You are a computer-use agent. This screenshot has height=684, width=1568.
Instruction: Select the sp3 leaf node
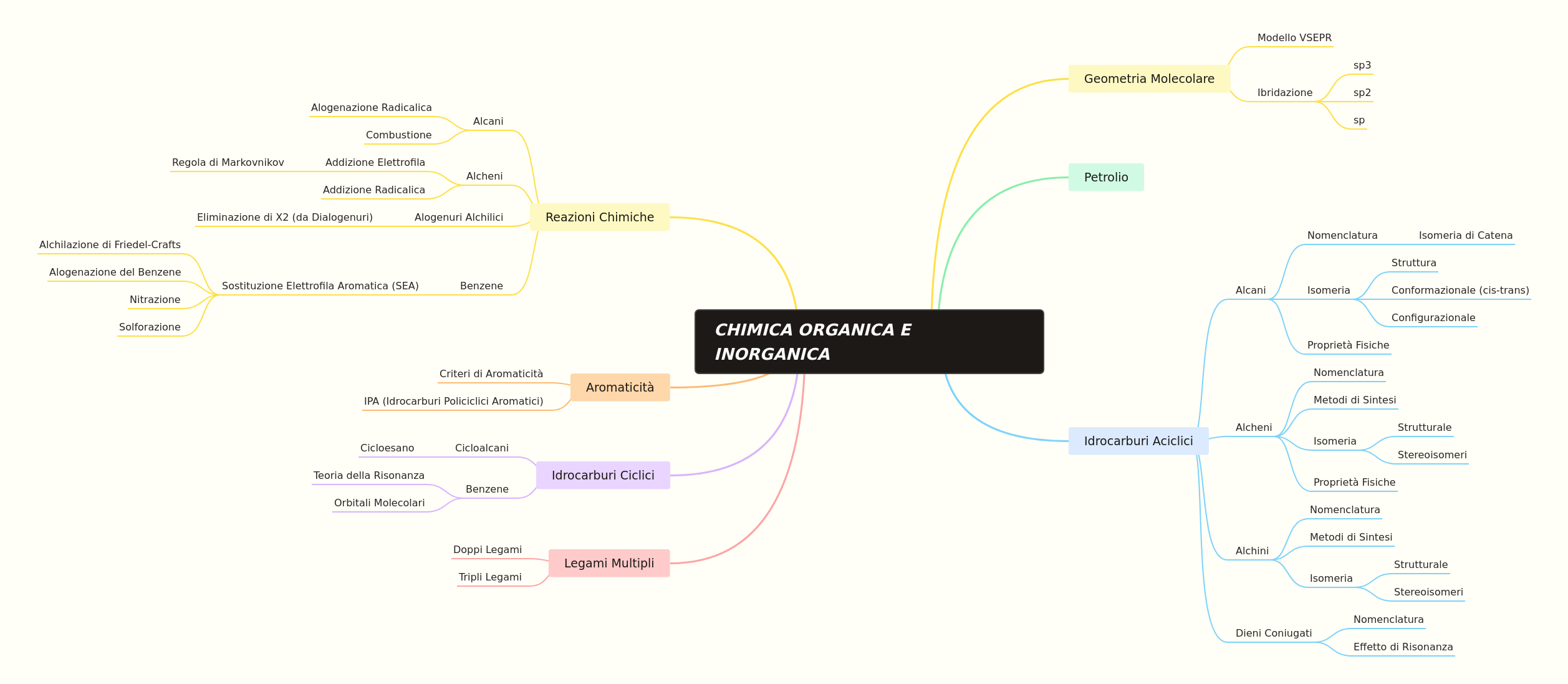(x=1362, y=65)
